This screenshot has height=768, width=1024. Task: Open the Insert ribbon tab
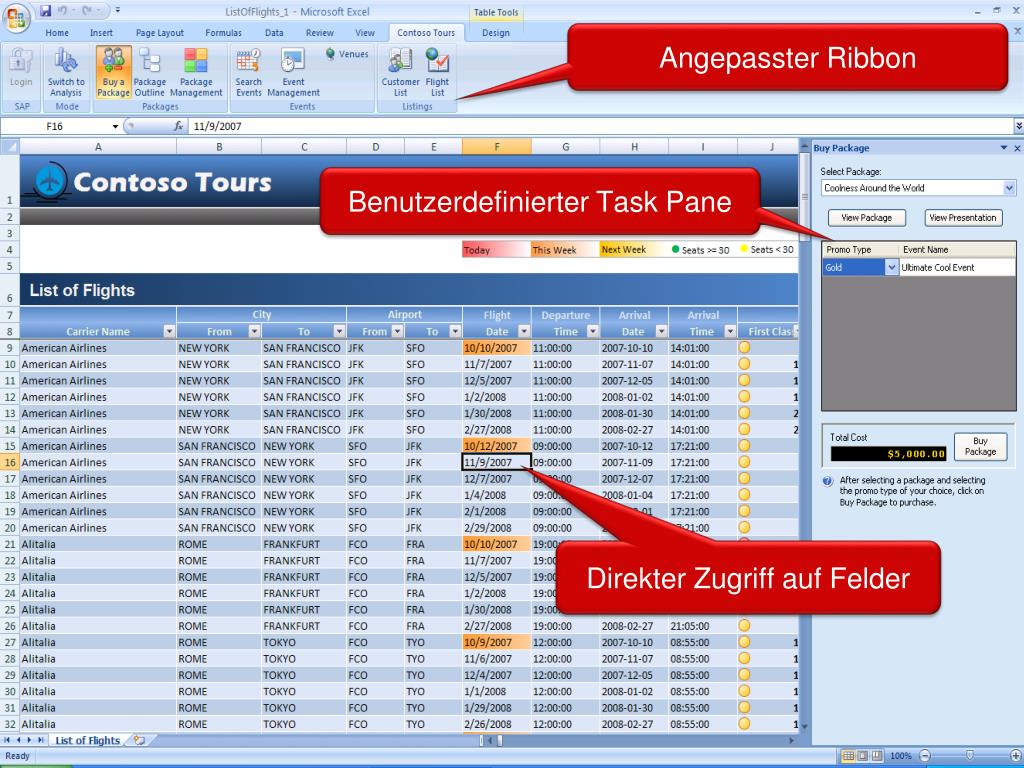(x=101, y=33)
